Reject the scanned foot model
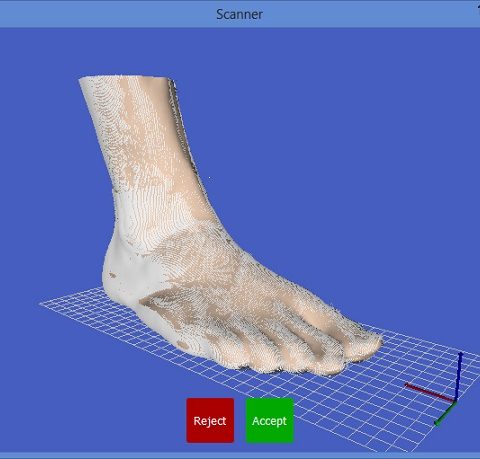The width and height of the screenshot is (480, 459). point(210,420)
